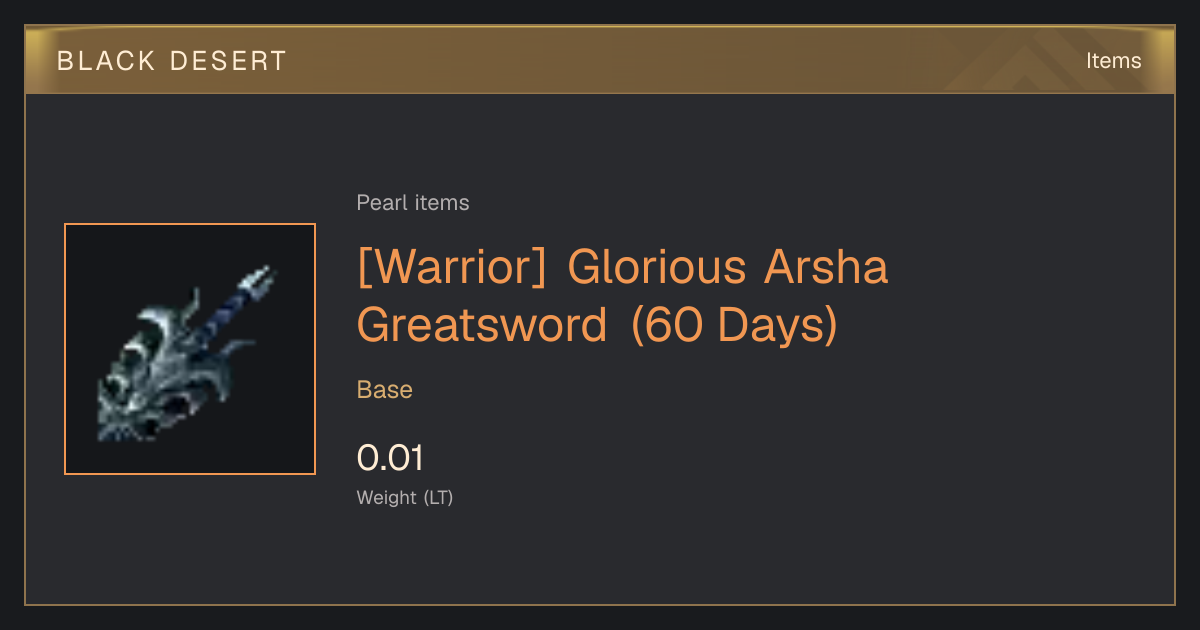
Task: Click the (60 Days) duration text
Action: (x=735, y=326)
